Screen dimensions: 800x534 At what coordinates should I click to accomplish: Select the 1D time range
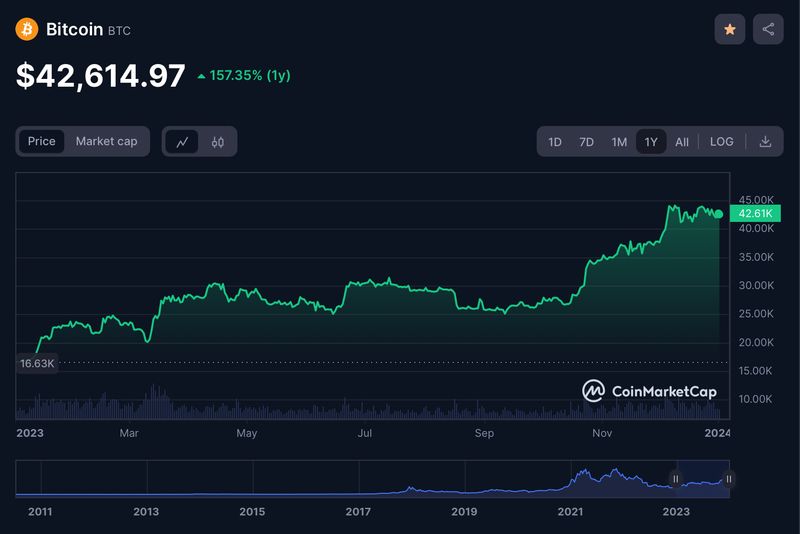click(x=555, y=142)
